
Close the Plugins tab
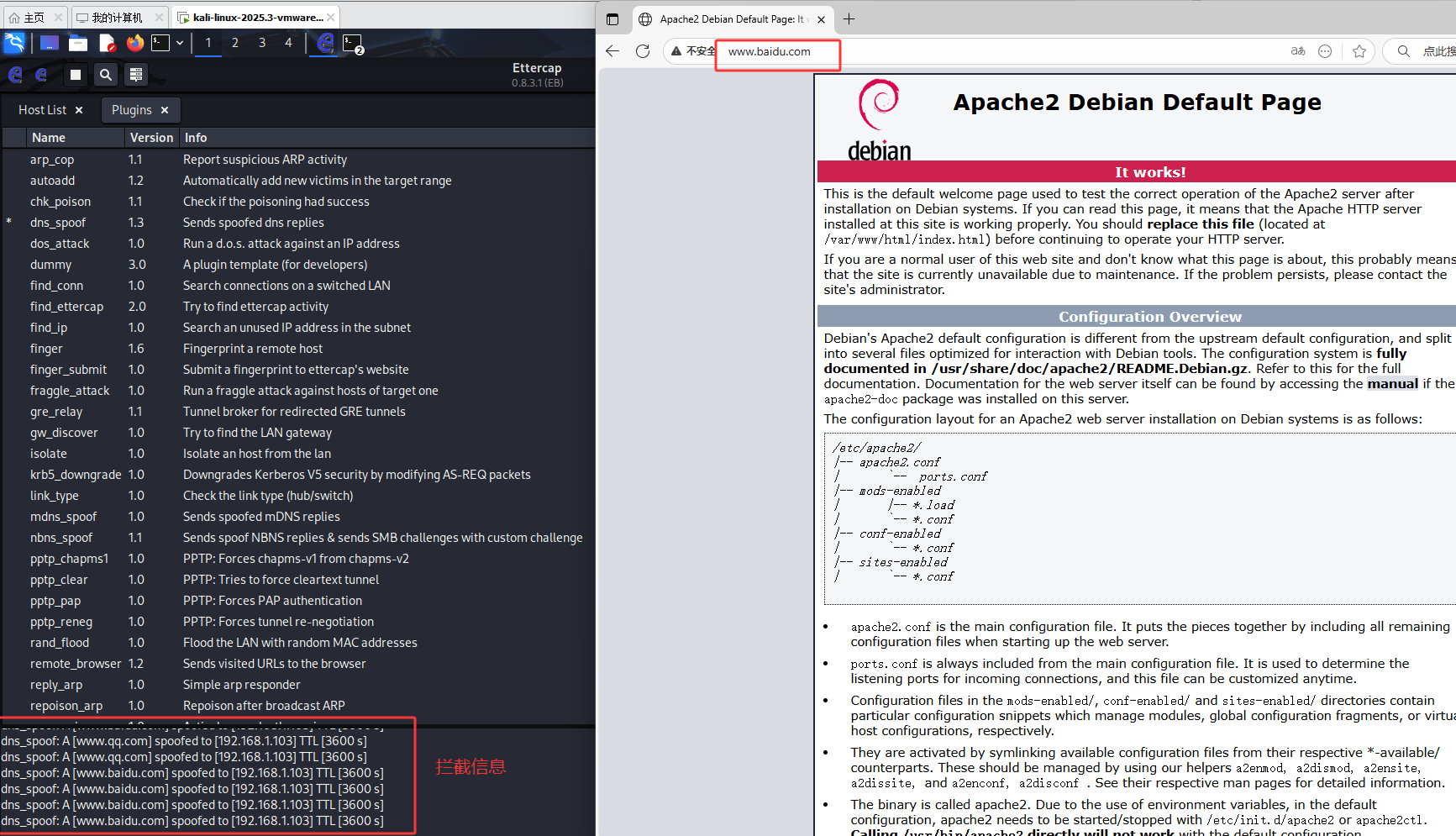[x=165, y=110]
